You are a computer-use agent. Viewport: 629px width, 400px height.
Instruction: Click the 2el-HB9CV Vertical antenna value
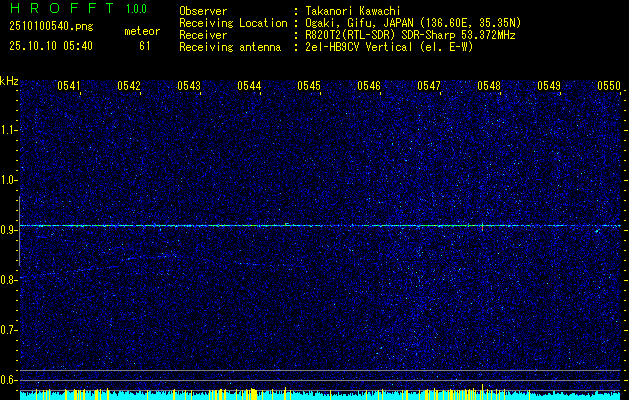click(389, 47)
